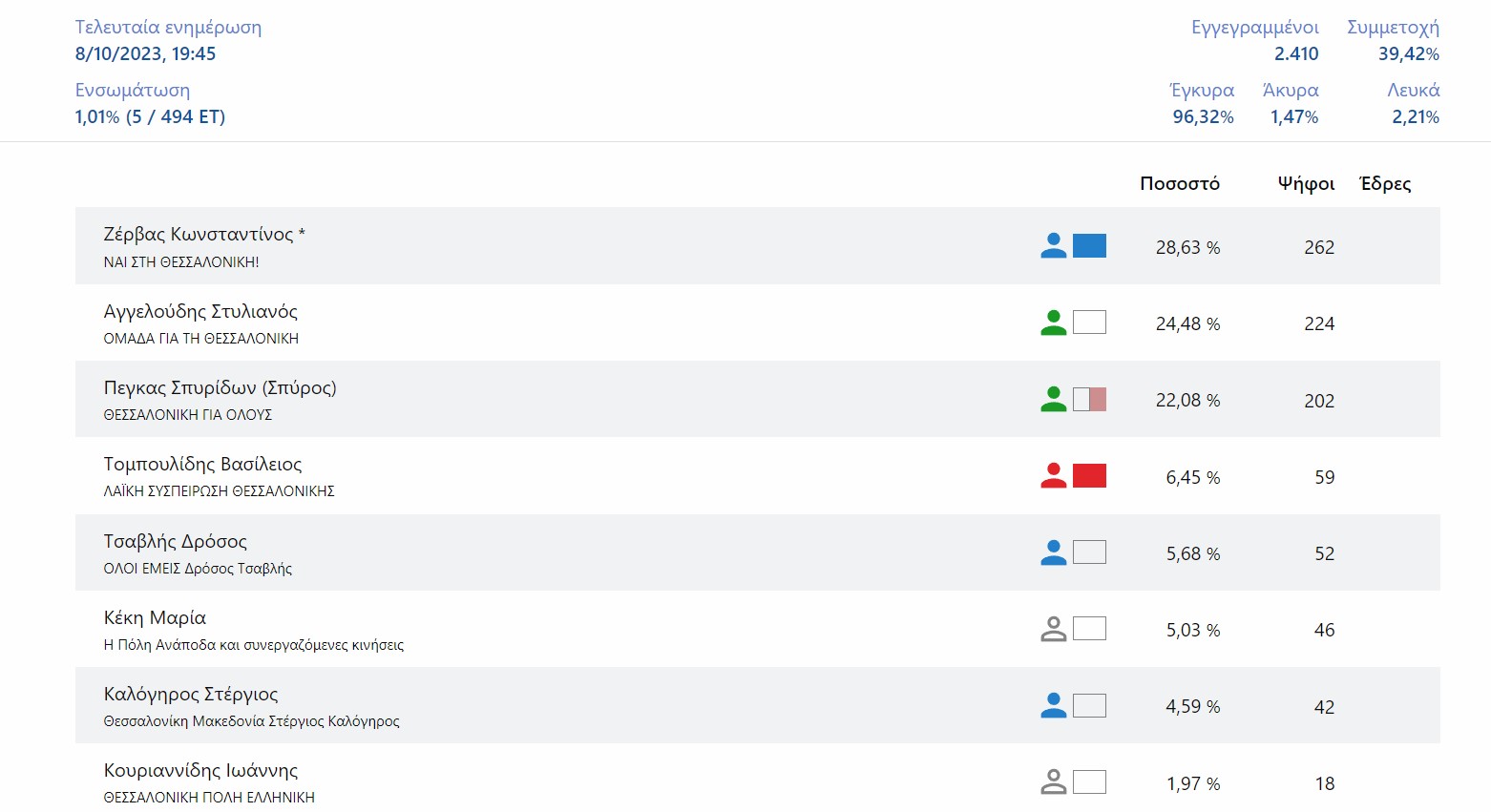
Task: Click the solid blue swatch in Ζέρβας row
Action: tap(1089, 246)
